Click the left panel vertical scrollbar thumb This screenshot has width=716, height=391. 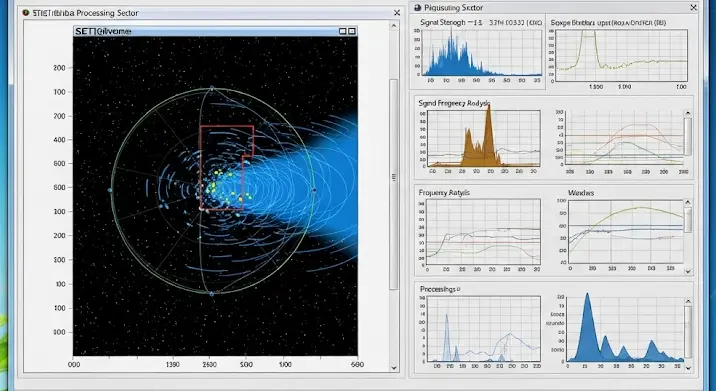click(x=393, y=184)
